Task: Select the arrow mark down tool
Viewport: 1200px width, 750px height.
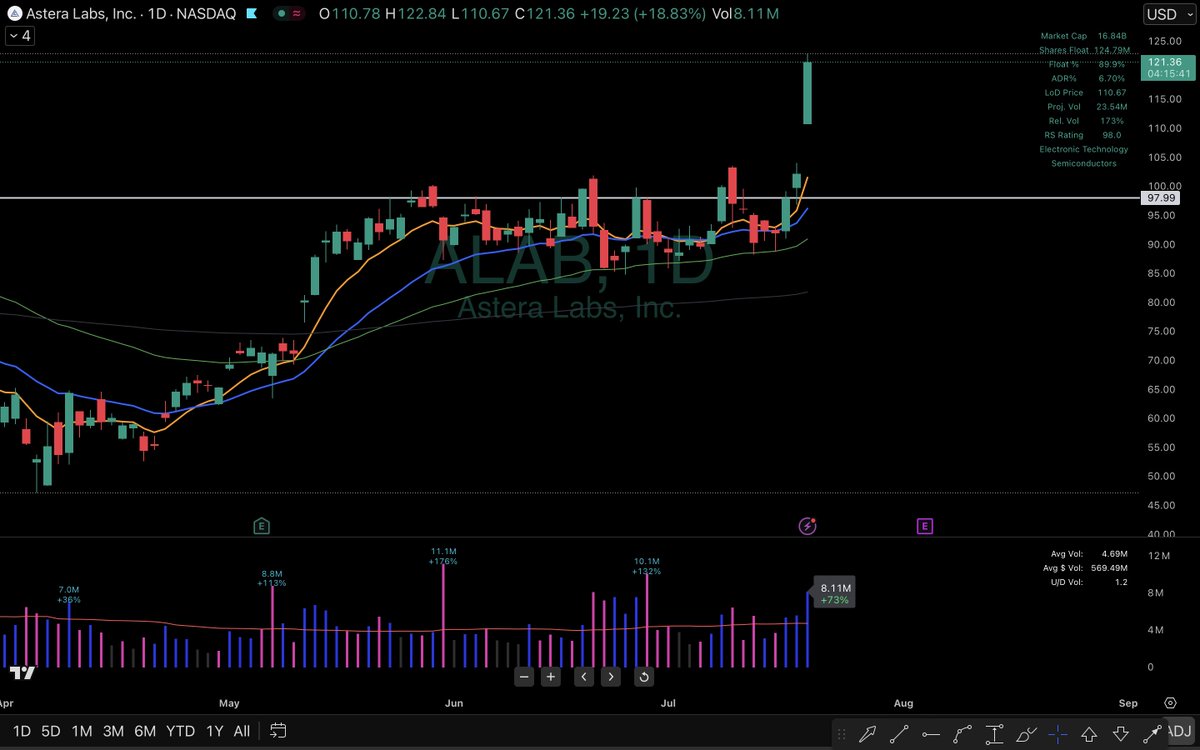Action: 1121,733
